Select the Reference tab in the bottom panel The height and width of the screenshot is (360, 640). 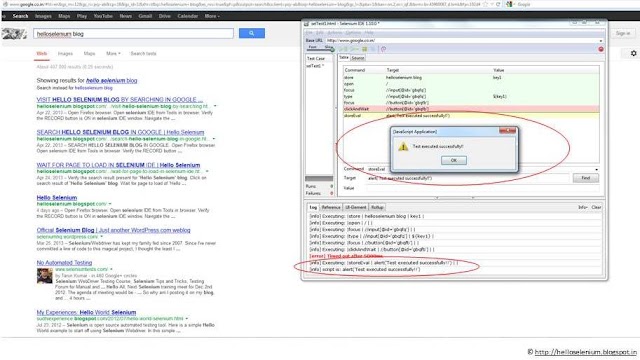click(331, 207)
